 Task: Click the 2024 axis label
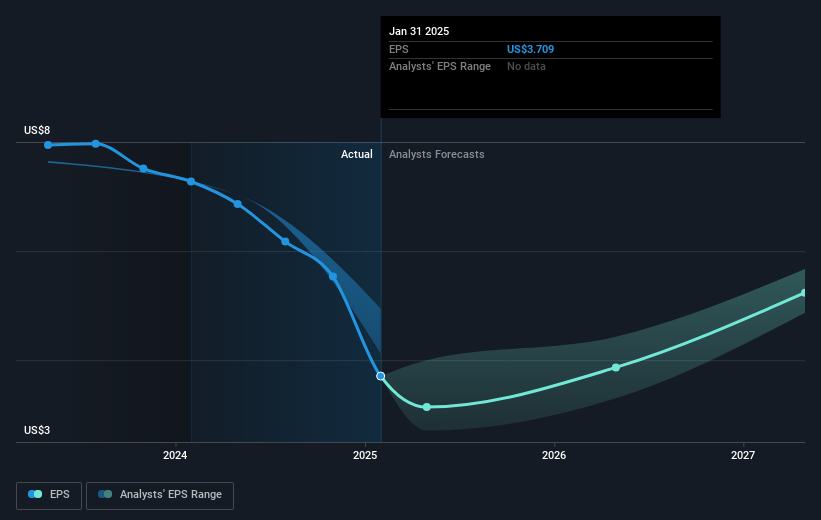[175, 455]
